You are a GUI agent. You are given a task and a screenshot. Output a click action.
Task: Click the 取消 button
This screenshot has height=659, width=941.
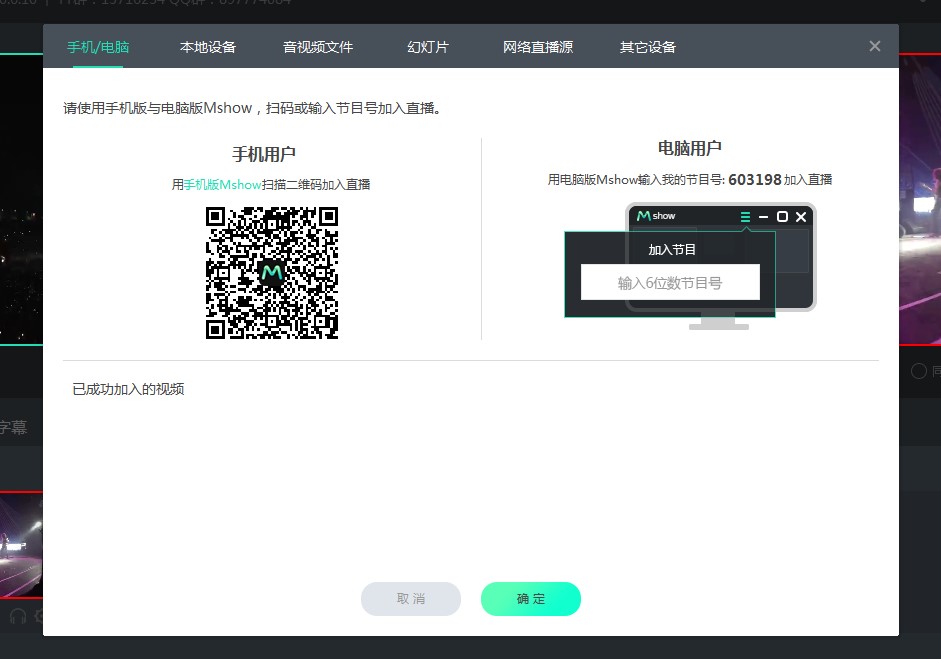(410, 598)
